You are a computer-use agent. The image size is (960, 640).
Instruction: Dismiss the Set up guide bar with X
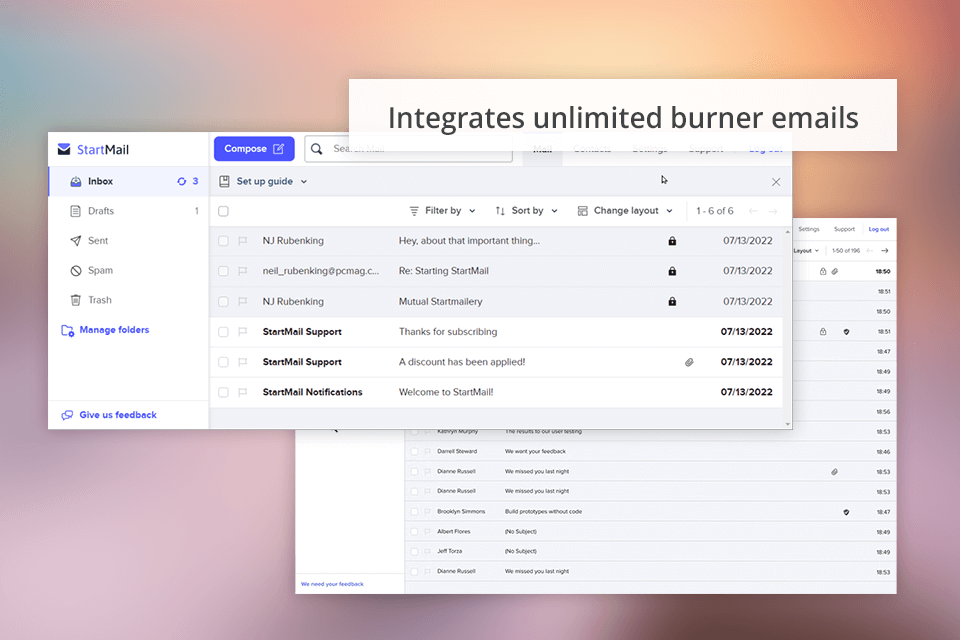pyautogui.click(x=776, y=182)
